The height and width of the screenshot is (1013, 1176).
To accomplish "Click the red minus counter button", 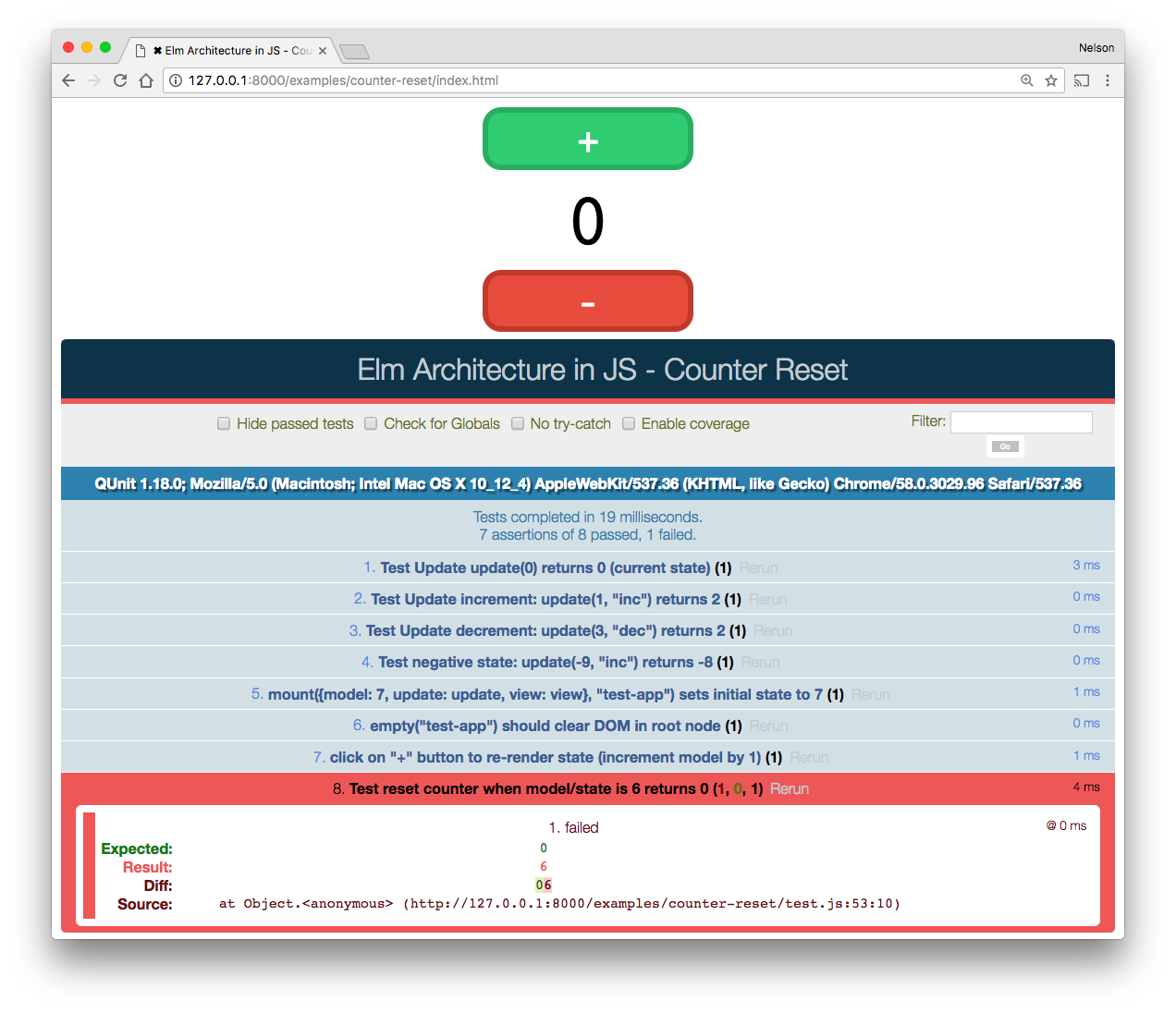I will (x=588, y=301).
